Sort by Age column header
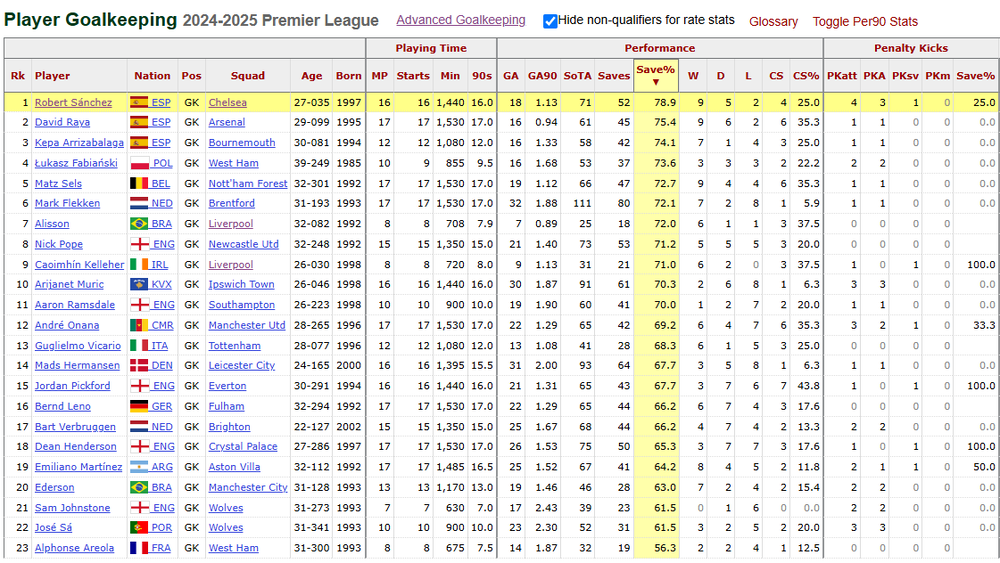This screenshot has width=1000, height=563. click(311, 75)
